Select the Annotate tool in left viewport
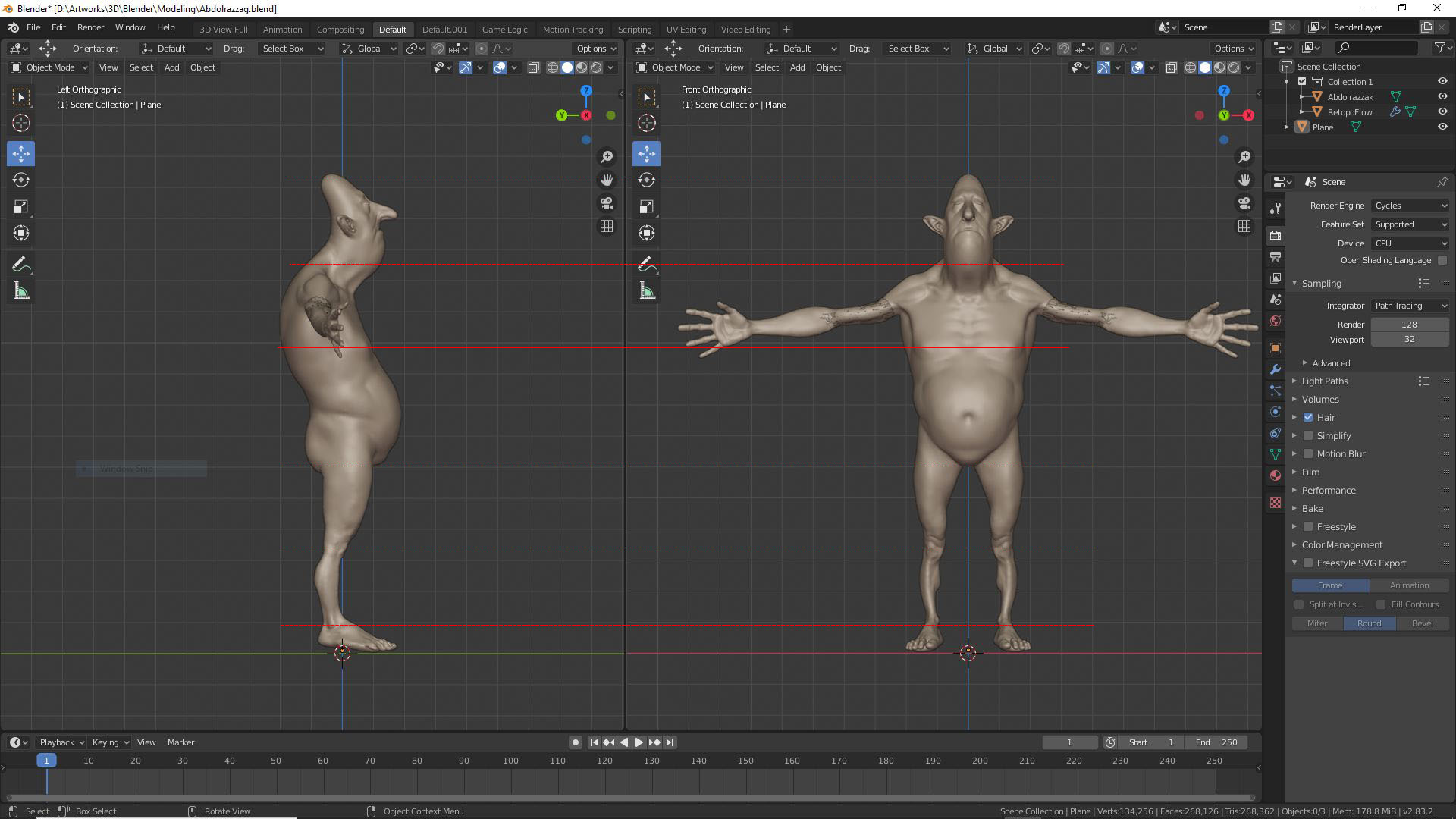 21,265
